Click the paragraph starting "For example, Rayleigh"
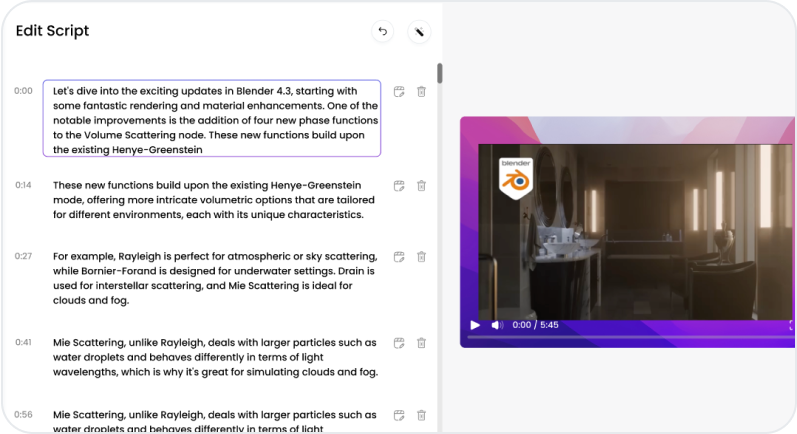 (215, 278)
